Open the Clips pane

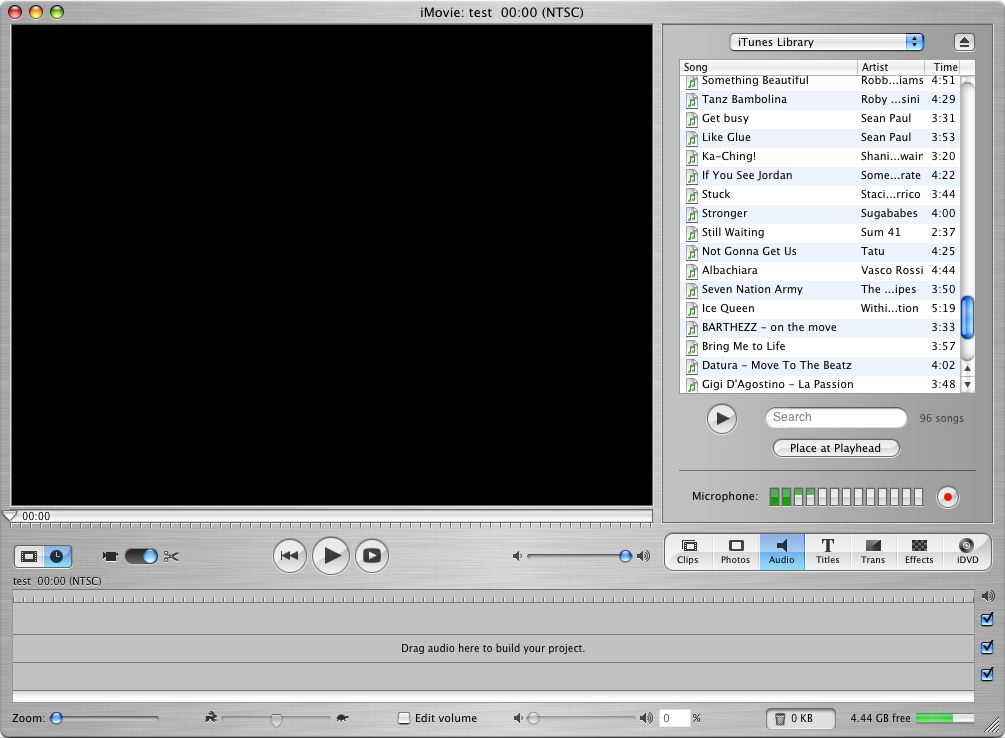pyautogui.click(x=688, y=551)
